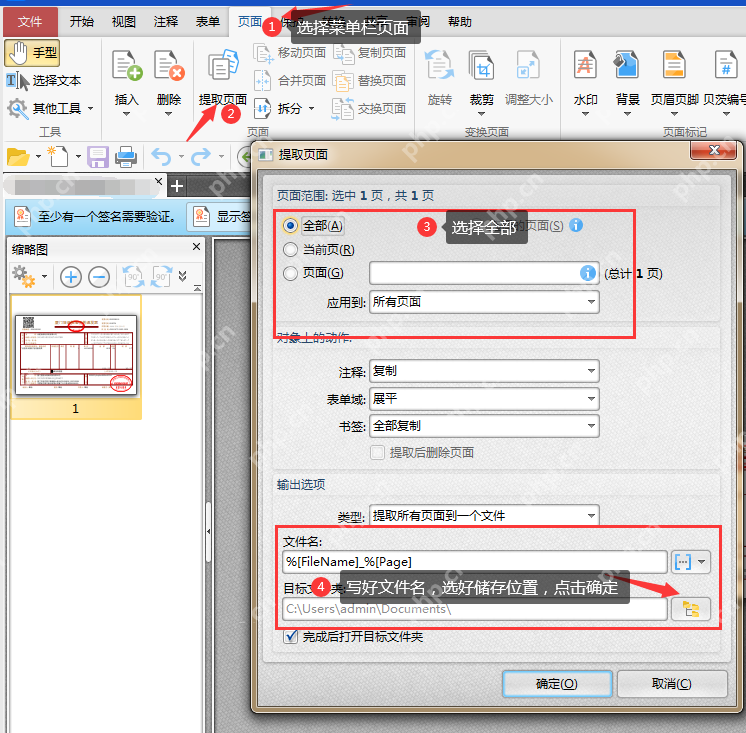Click the 确定(O) button

coord(557,684)
